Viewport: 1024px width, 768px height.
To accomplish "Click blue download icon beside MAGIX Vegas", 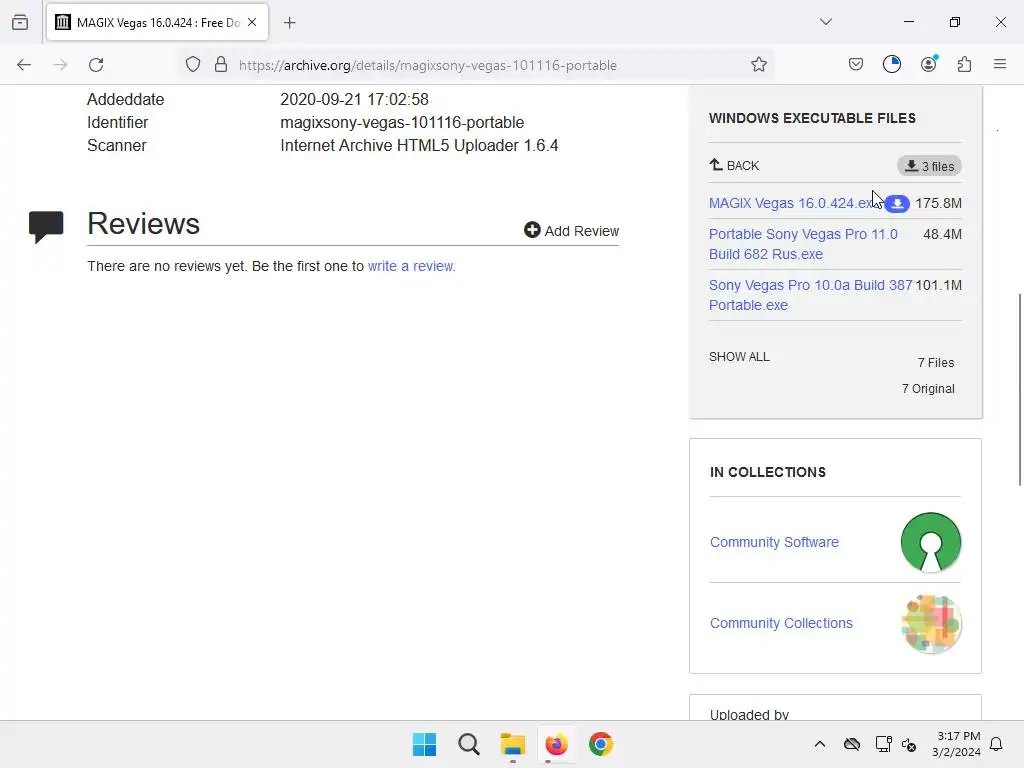I will click(897, 204).
